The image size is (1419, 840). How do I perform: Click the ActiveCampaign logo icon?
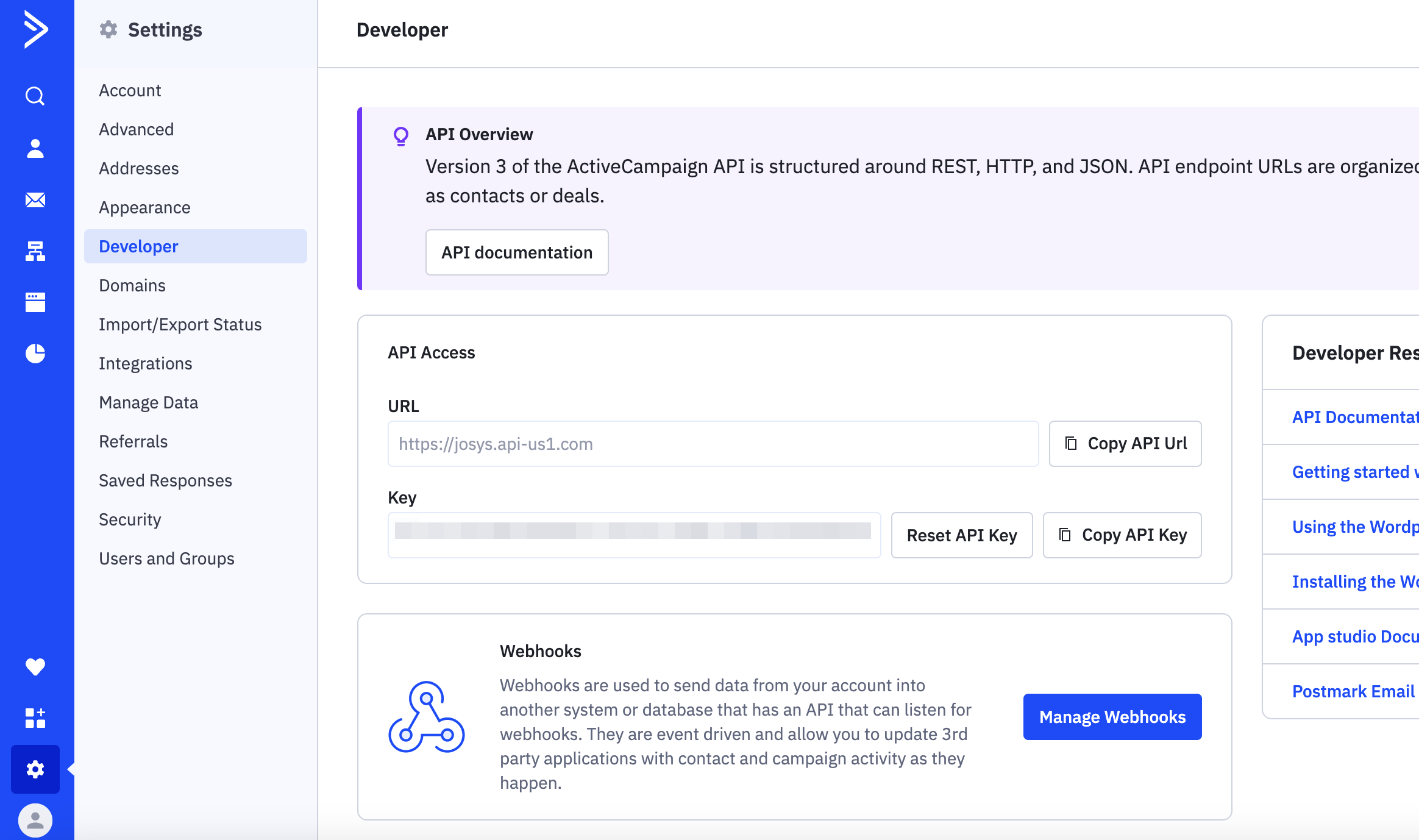35,29
